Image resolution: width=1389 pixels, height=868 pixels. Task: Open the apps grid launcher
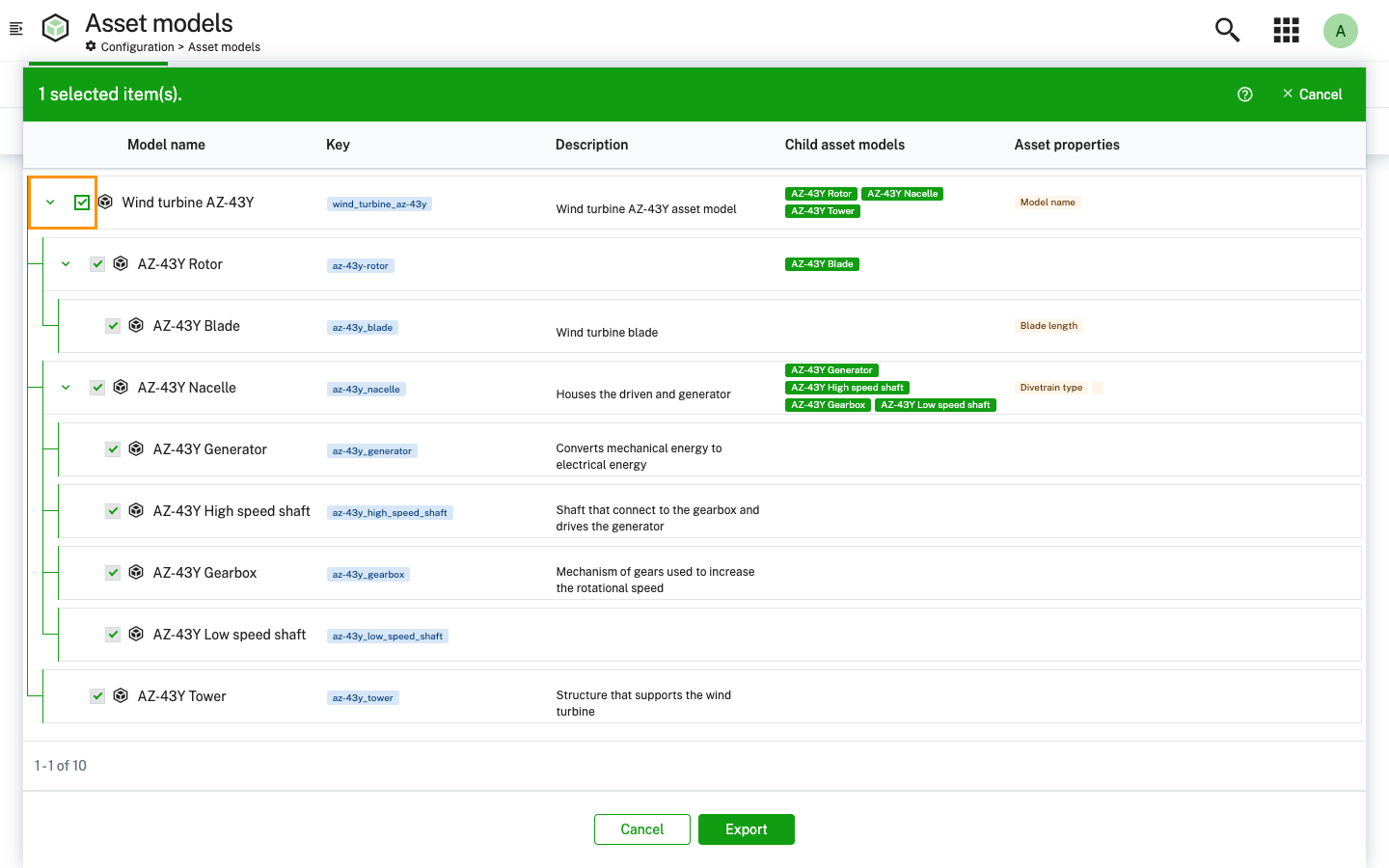1286,30
